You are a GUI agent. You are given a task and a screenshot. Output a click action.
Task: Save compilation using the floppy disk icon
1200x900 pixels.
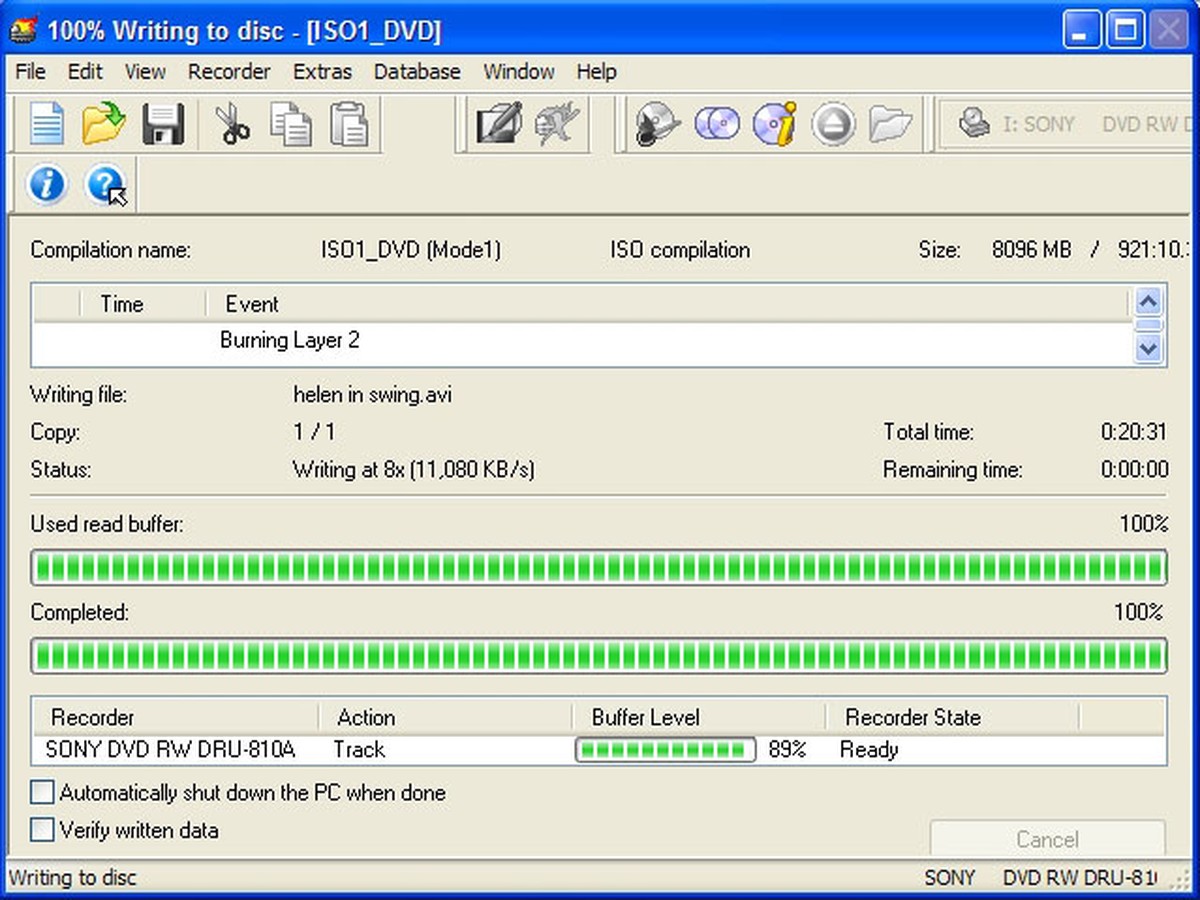pos(162,125)
